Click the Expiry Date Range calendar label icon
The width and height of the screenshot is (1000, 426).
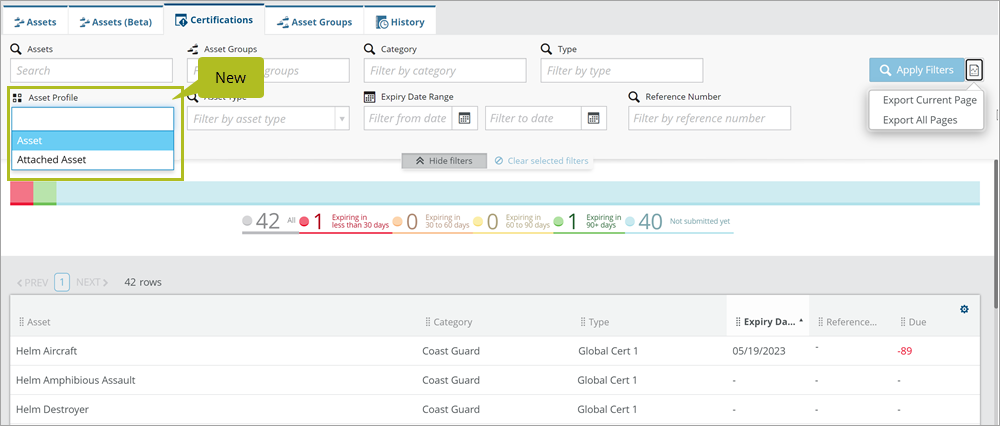pyautogui.click(x=369, y=97)
